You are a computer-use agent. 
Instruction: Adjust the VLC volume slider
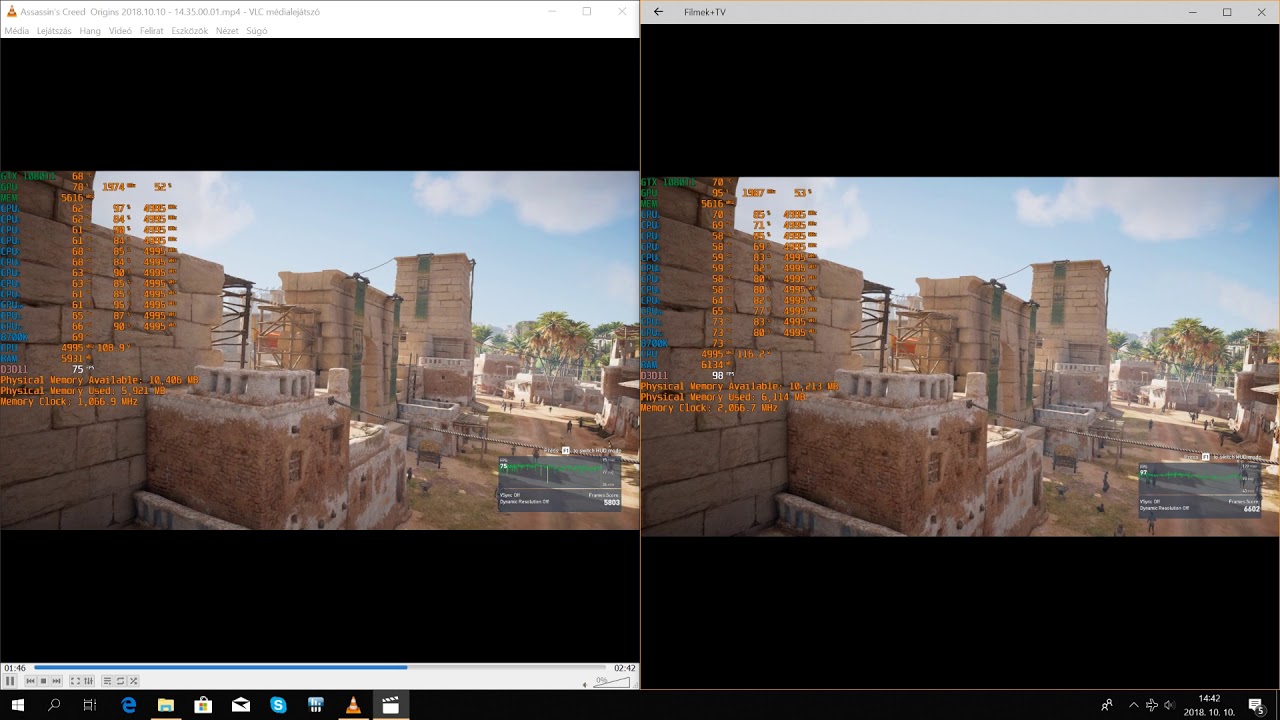(613, 682)
